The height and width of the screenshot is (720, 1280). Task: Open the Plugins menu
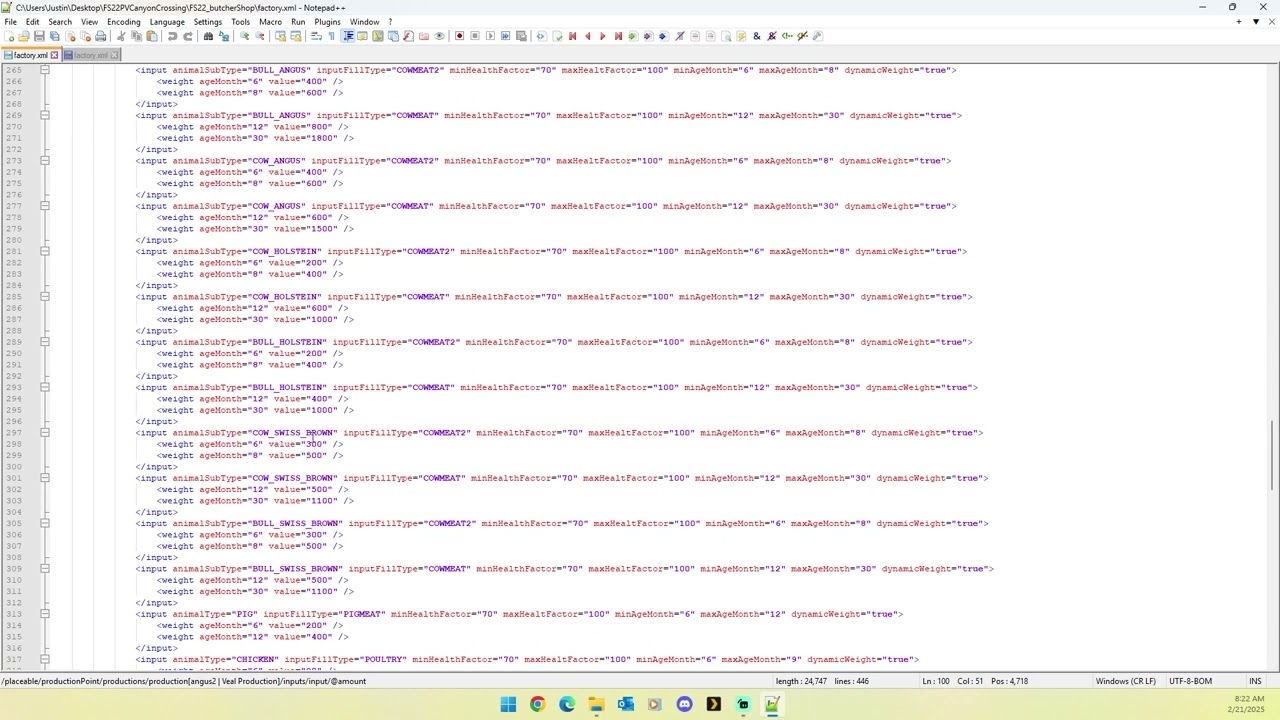tap(327, 22)
